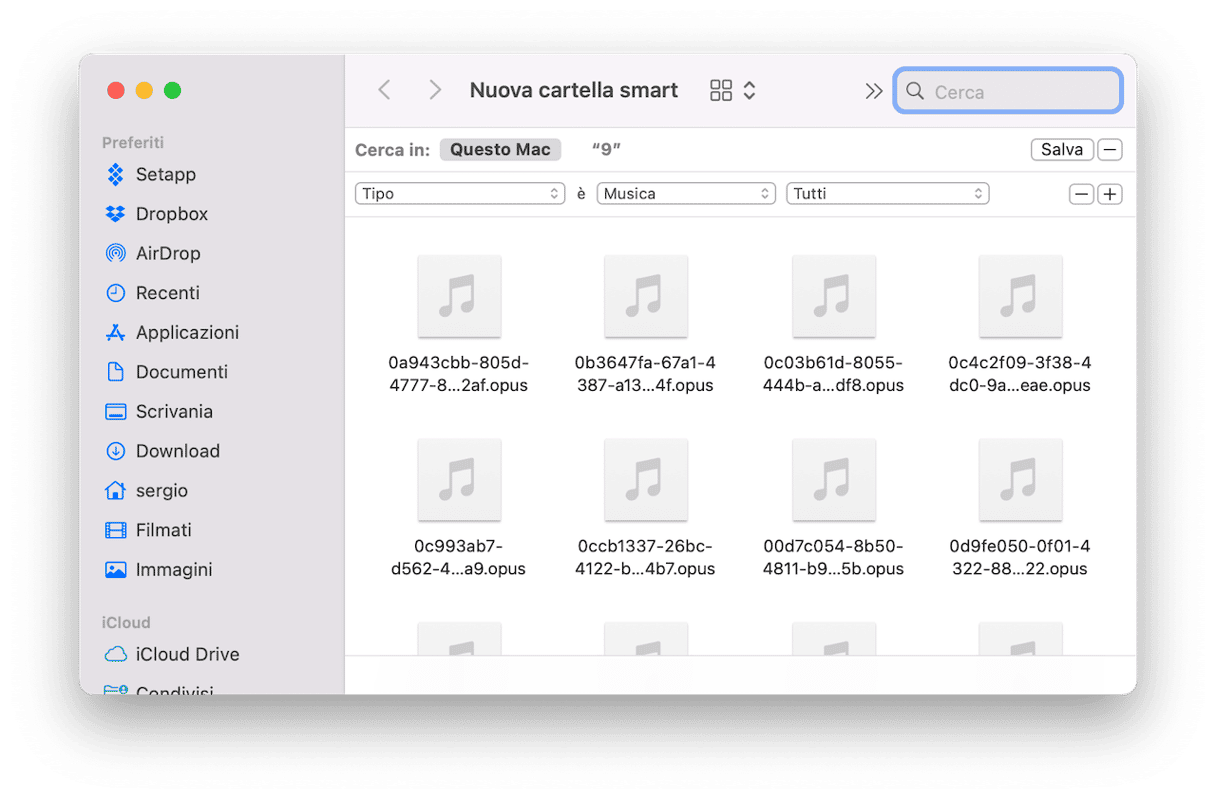
Task: Select file icon 0b3647fa-67a1…4f.opus
Action: (646, 296)
